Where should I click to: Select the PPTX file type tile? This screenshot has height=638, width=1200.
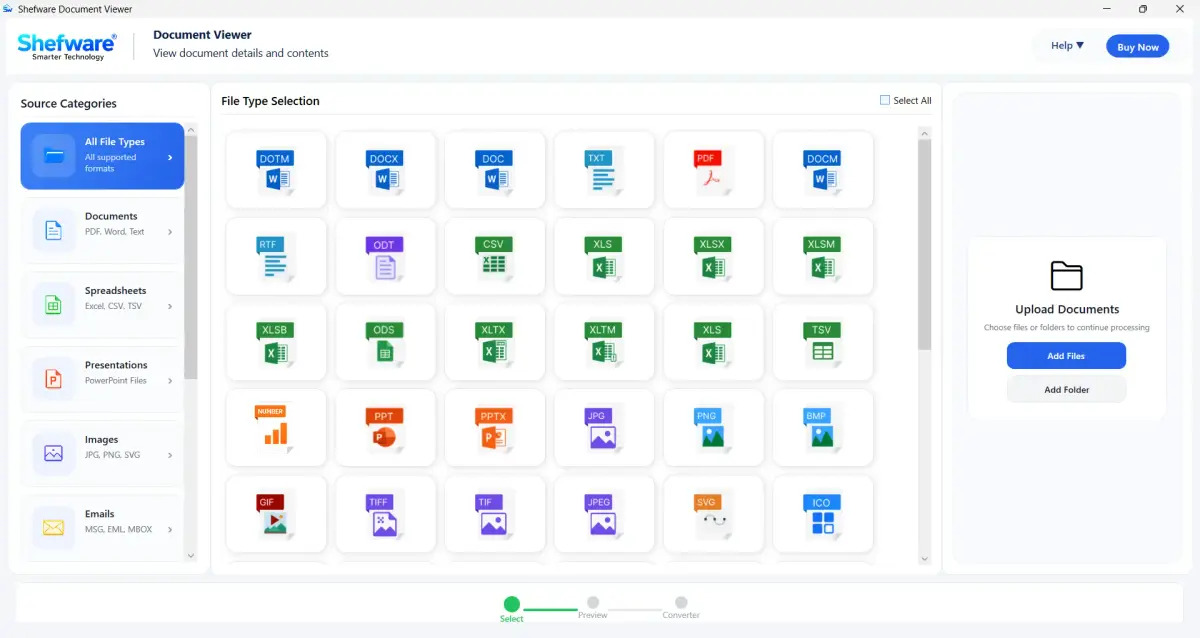pyautogui.click(x=495, y=428)
